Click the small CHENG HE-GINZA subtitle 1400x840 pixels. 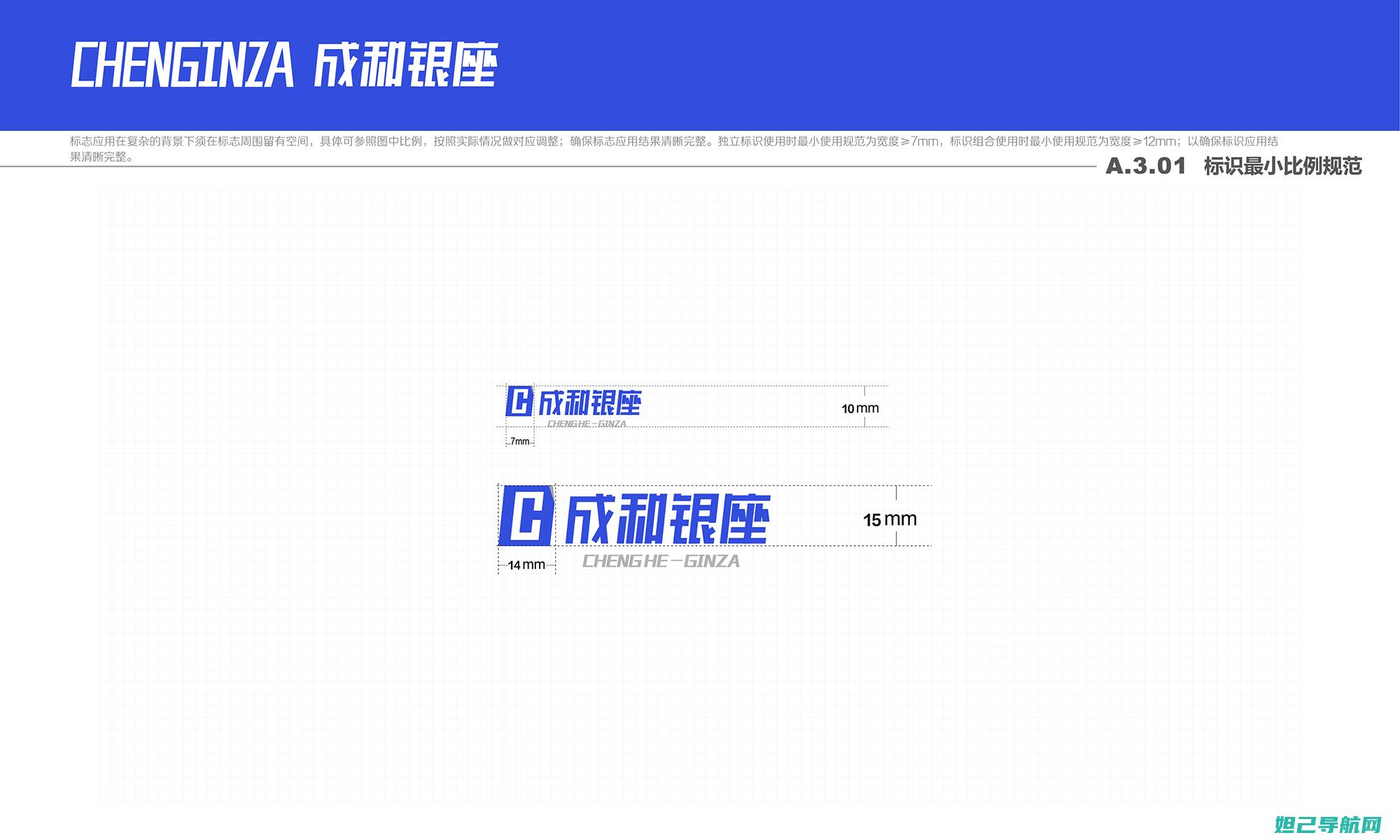587,423
